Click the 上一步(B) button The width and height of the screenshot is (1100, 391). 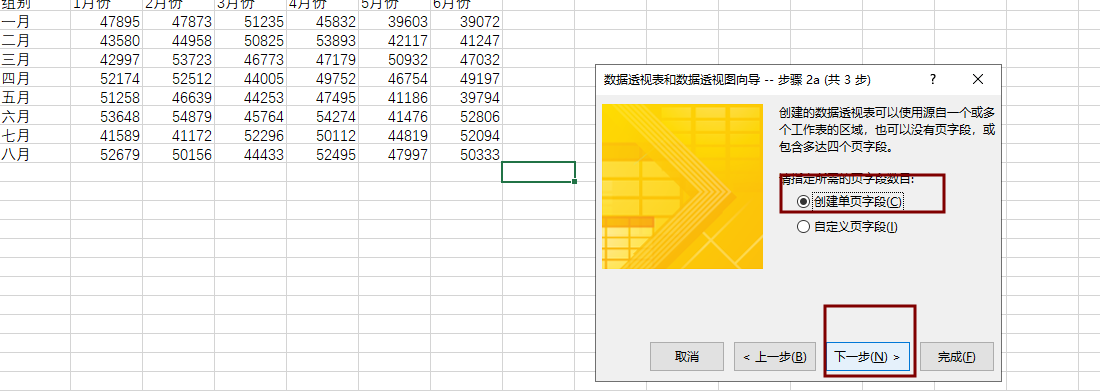[x=775, y=357]
